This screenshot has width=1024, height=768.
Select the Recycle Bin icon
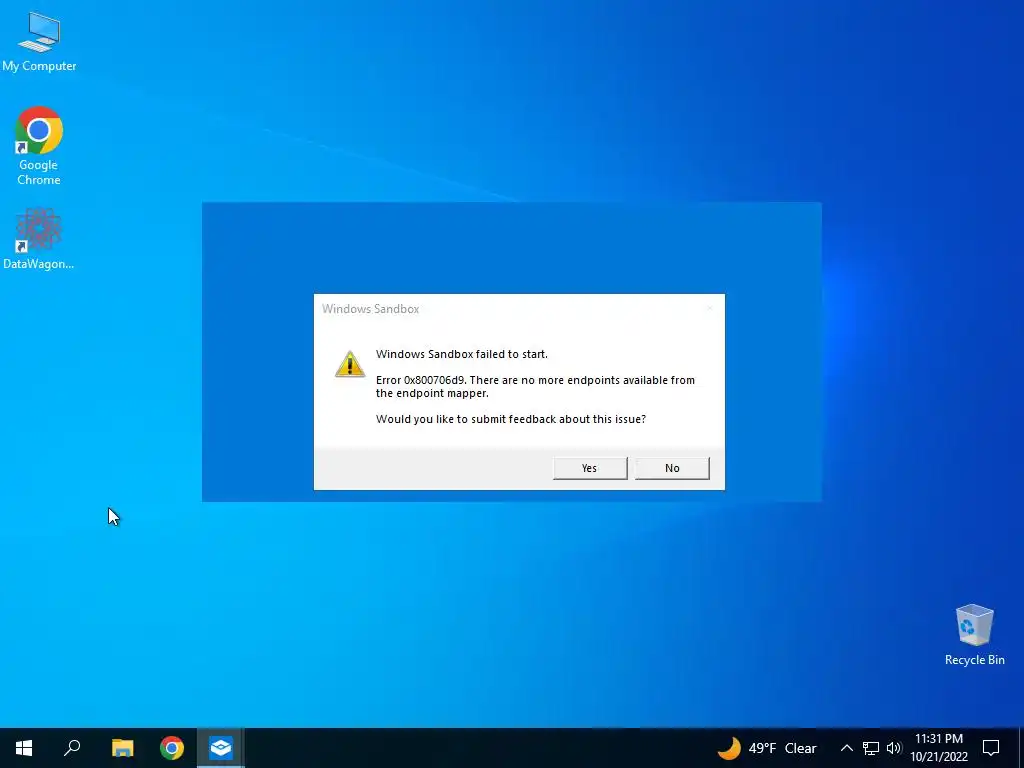click(974, 634)
